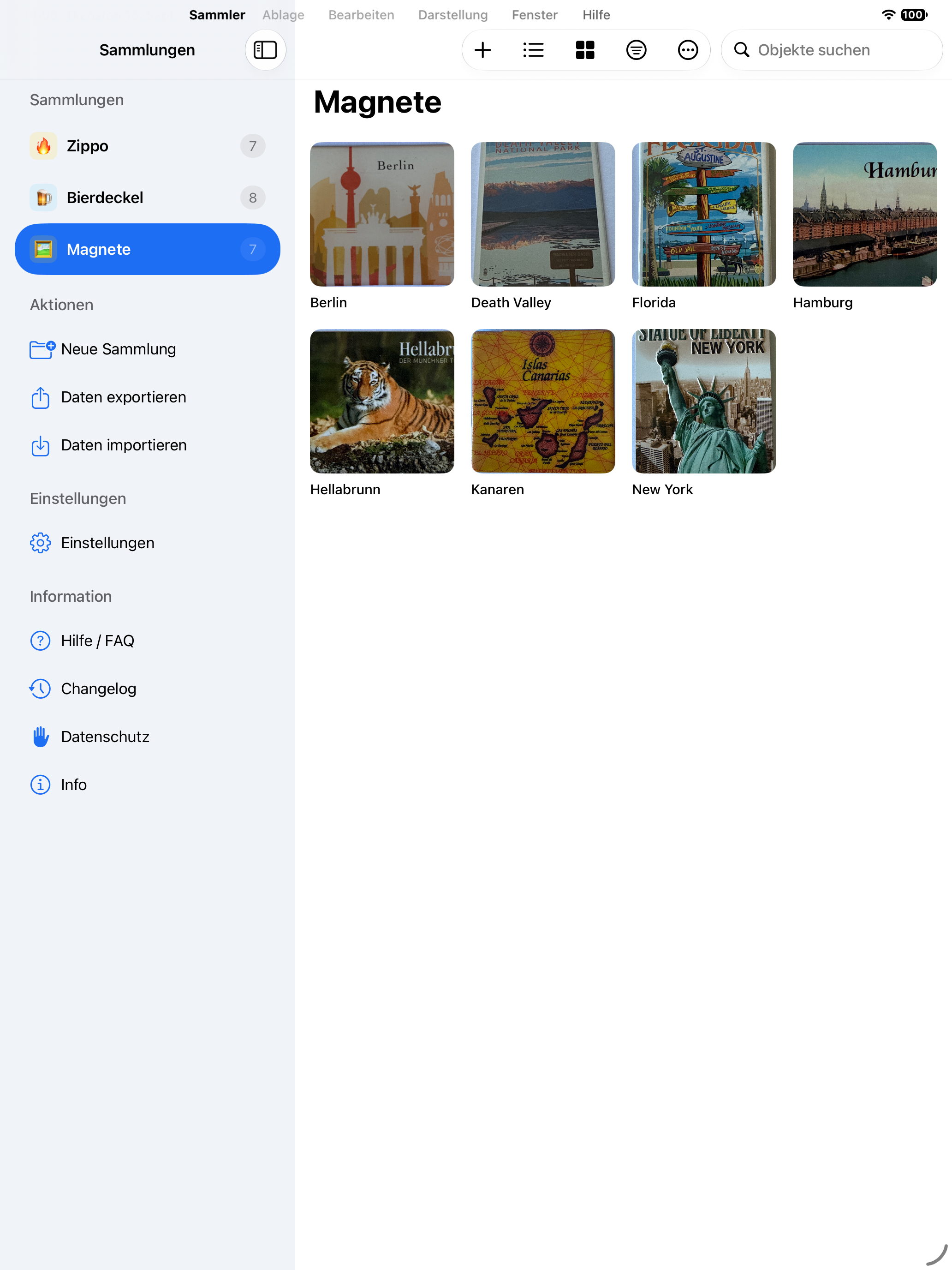Switch to list view

[x=533, y=50]
